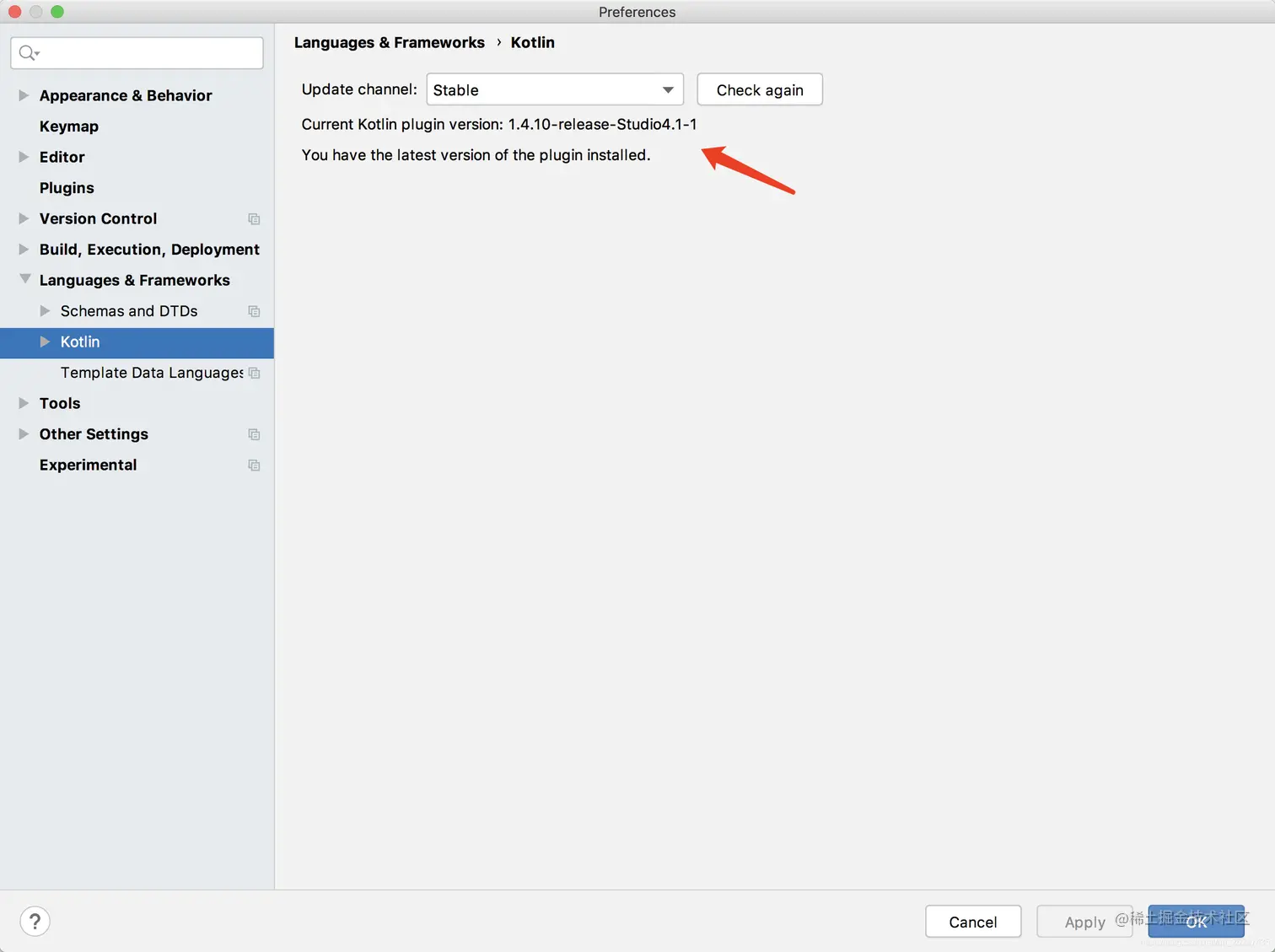Screen dimensions: 1275x952
Task: Select Version Control settings entry
Action: point(98,218)
